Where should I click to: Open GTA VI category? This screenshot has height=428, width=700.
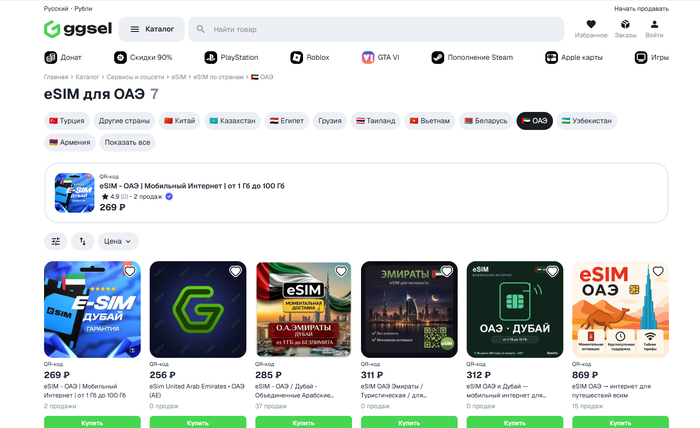380,57
